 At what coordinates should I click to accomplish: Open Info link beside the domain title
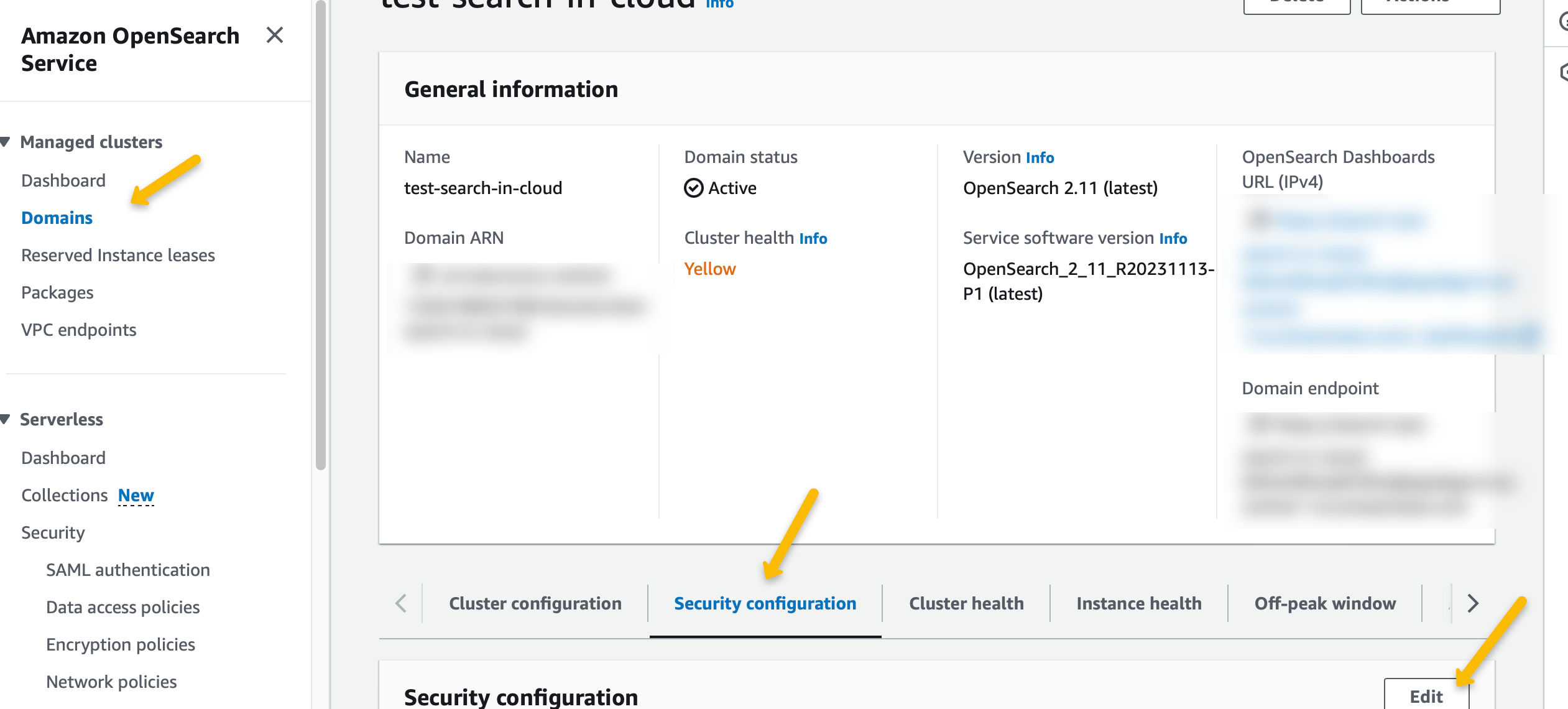pyautogui.click(x=720, y=4)
